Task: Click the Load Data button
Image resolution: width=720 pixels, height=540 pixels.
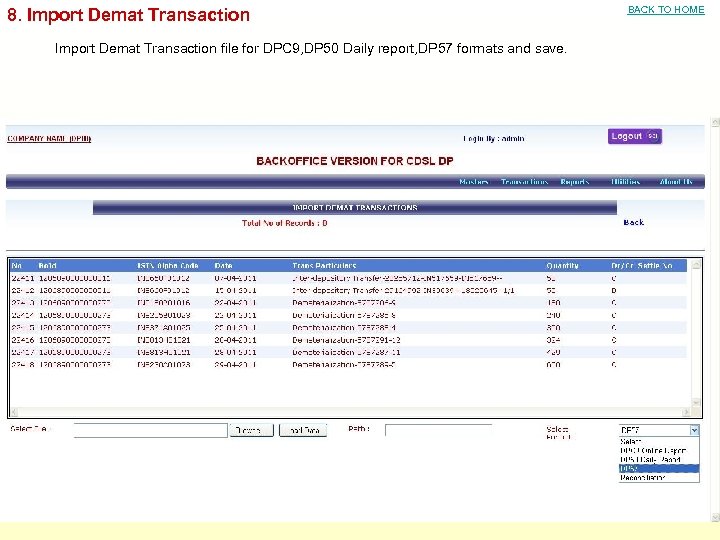Action: click(x=303, y=430)
